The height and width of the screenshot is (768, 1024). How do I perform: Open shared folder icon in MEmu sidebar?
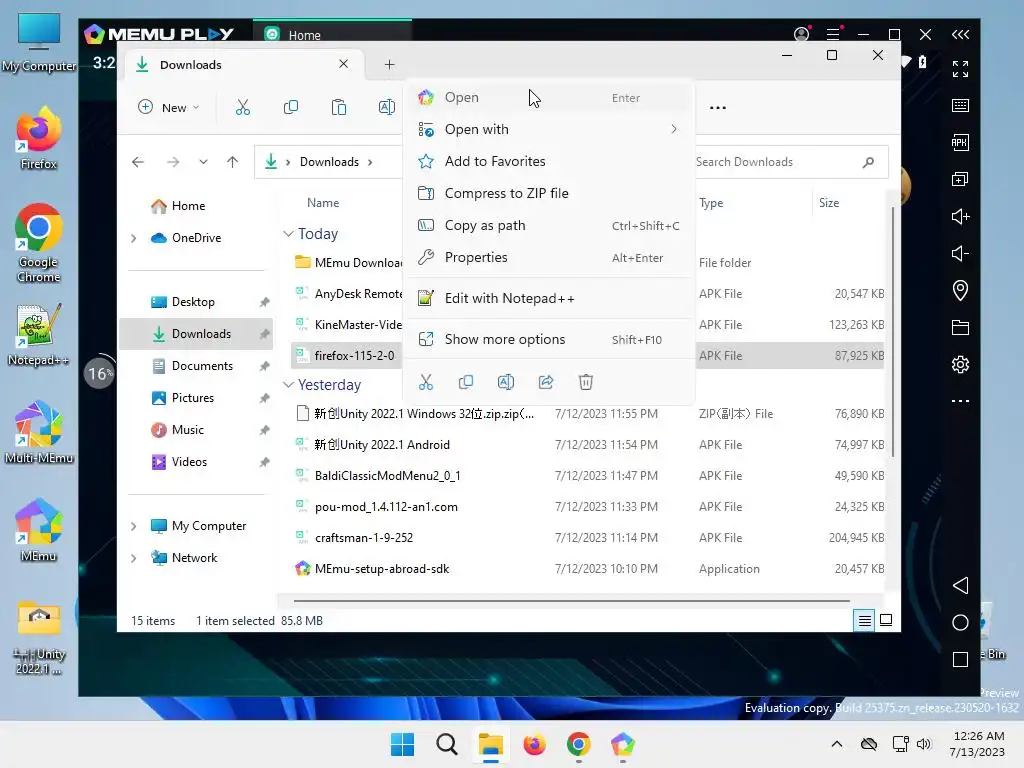tap(960, 327)
